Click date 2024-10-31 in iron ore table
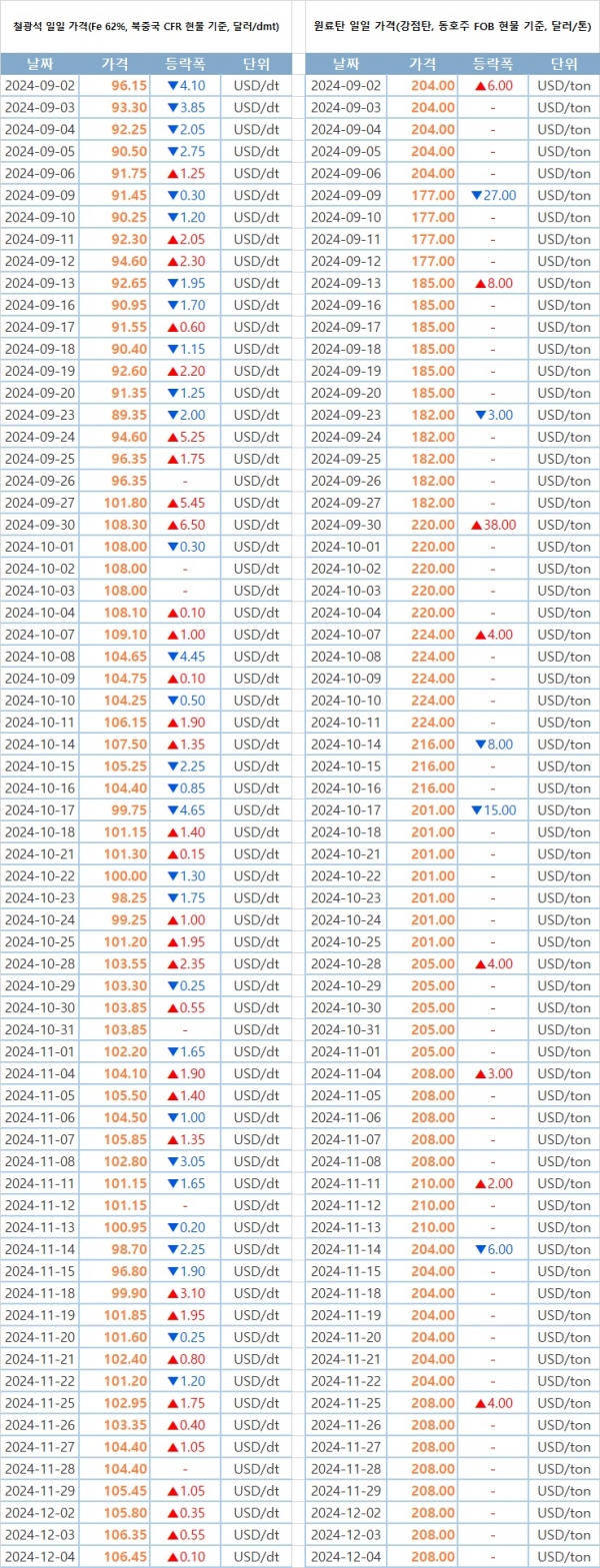The height and width of the screenshot is (1568, 600). [x=40, y=1030]
